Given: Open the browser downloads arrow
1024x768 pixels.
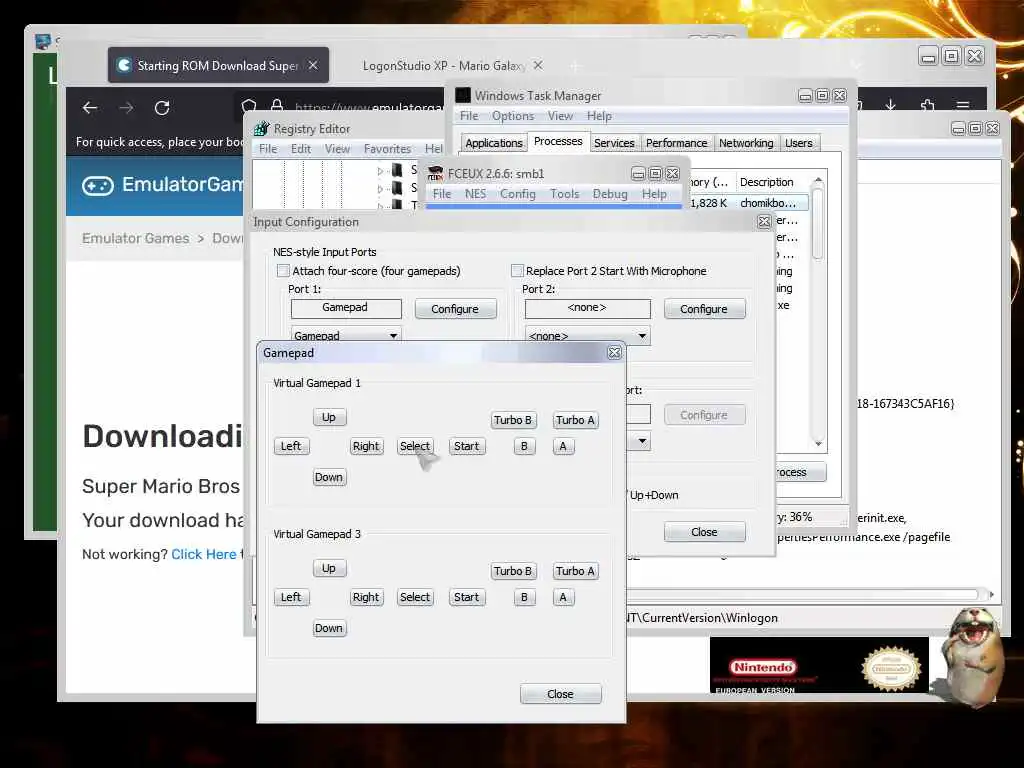Looking at the screenshot, I should (890, 104).
